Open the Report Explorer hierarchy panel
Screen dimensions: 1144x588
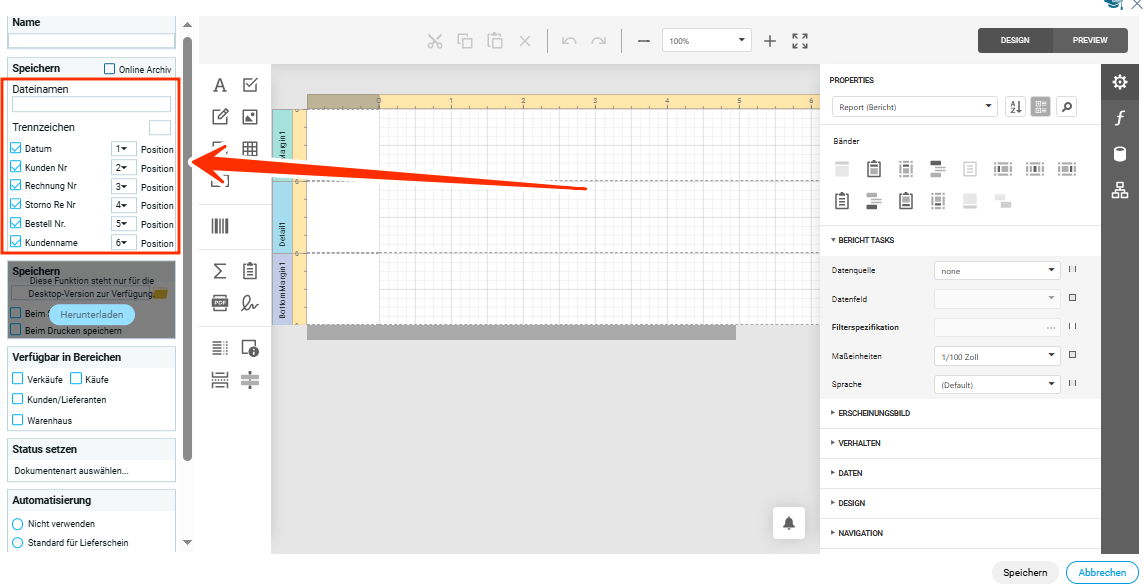coord(1120,190)
